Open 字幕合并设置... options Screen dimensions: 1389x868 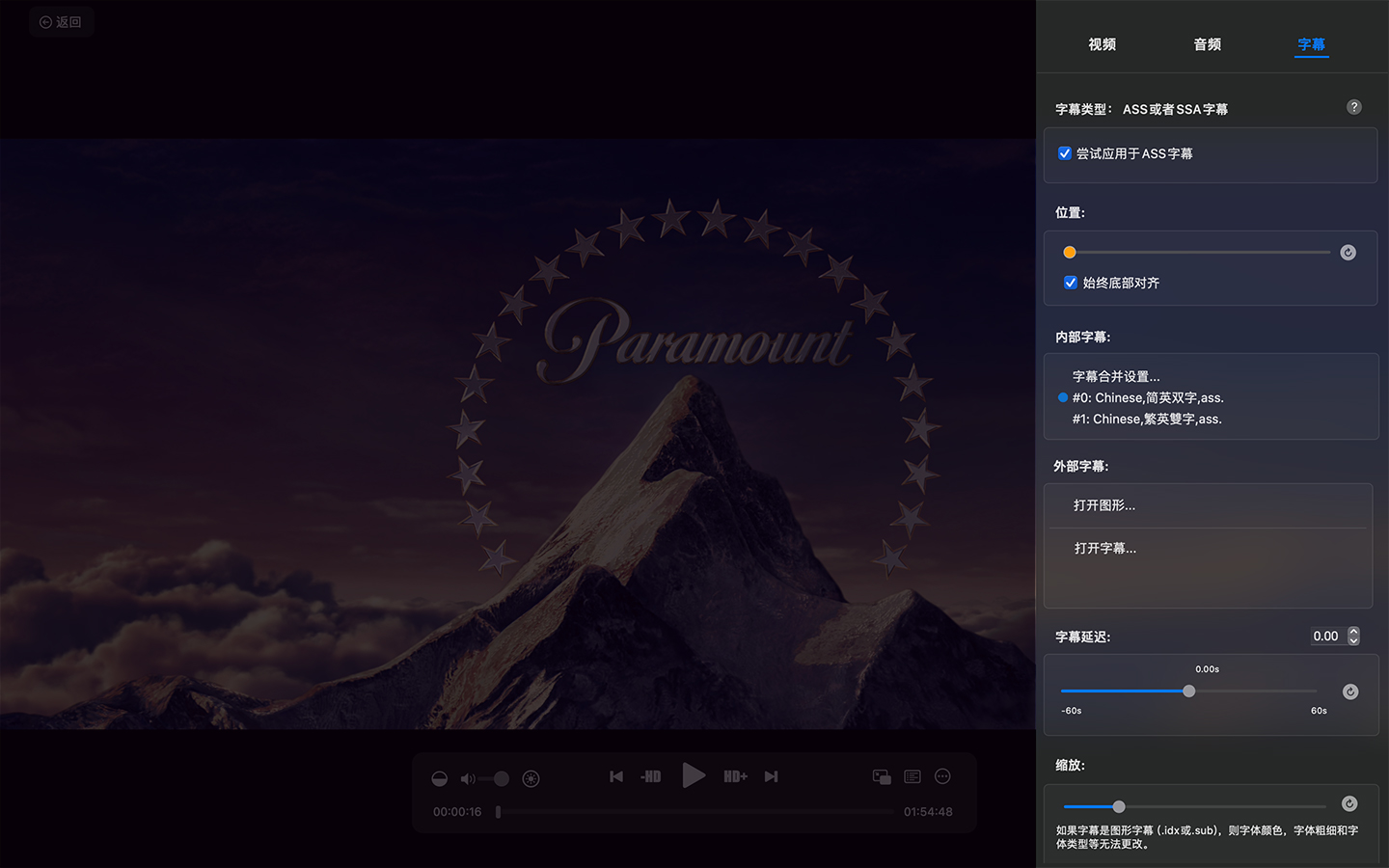[x=1116, y=376]
